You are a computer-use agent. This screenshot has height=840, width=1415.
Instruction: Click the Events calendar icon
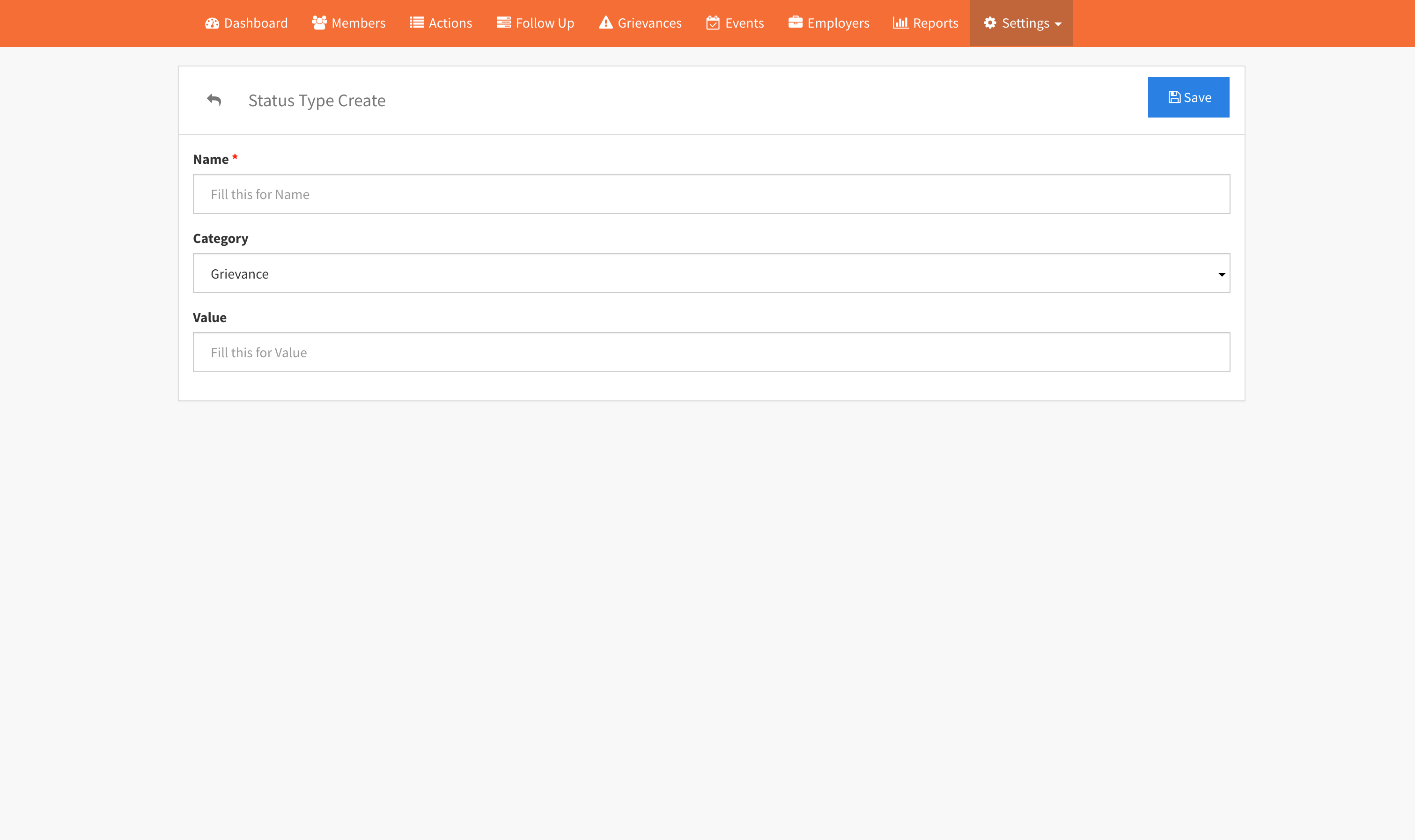pyautogui.click(x=713, y=22)
